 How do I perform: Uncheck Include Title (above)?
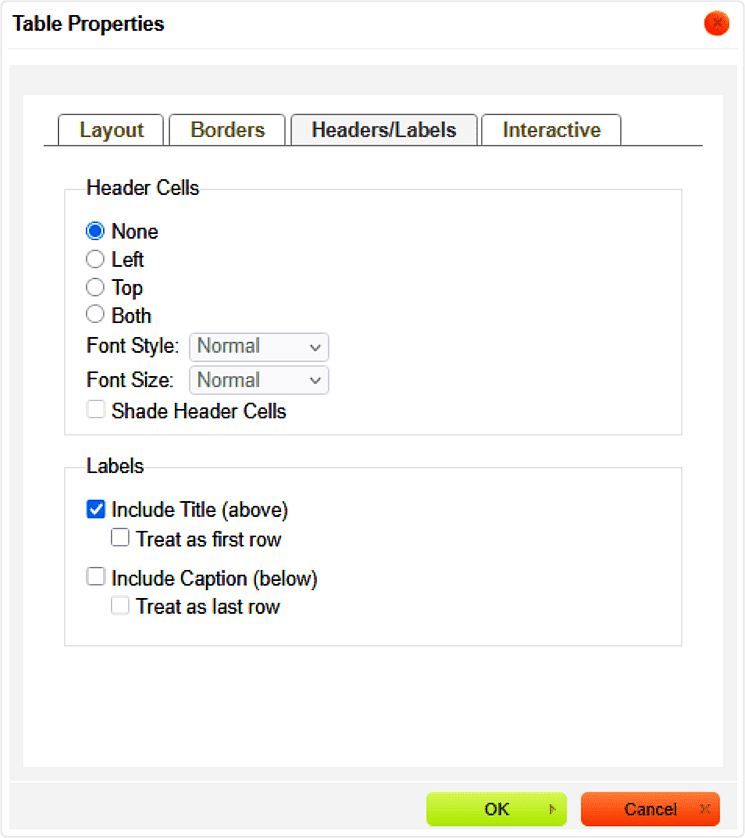[x=96, y=510]
